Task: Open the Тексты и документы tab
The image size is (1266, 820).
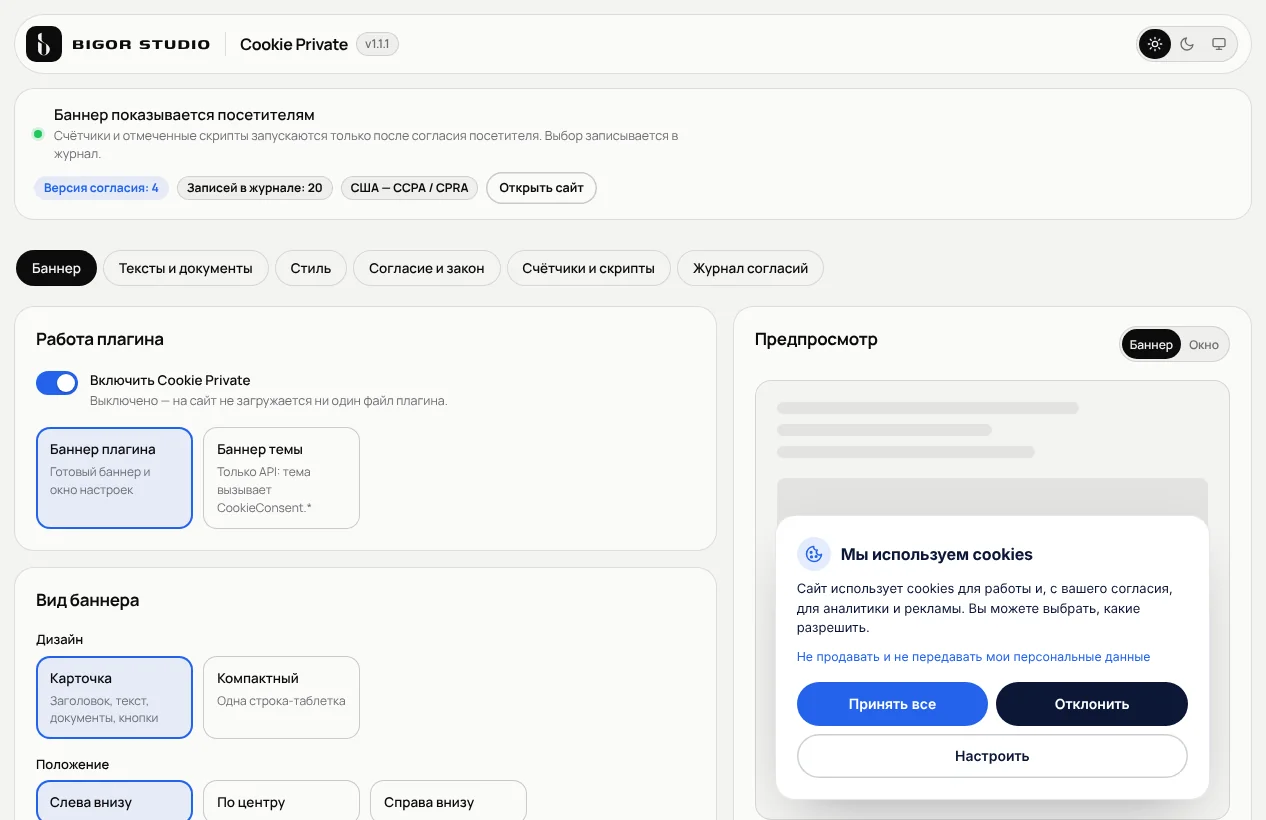Action: pos(186,268)
